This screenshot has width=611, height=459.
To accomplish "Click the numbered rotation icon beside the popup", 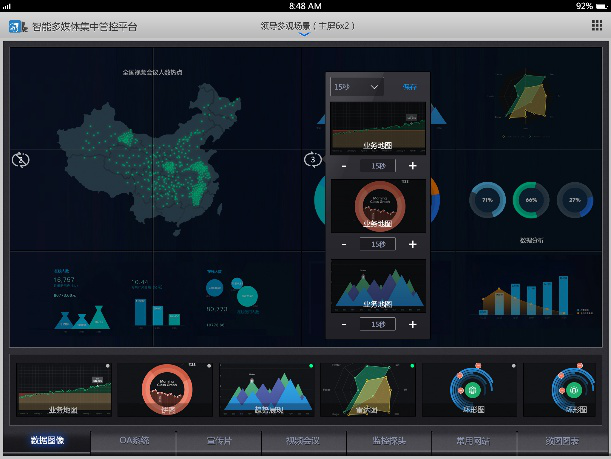I will pos(312,160).
